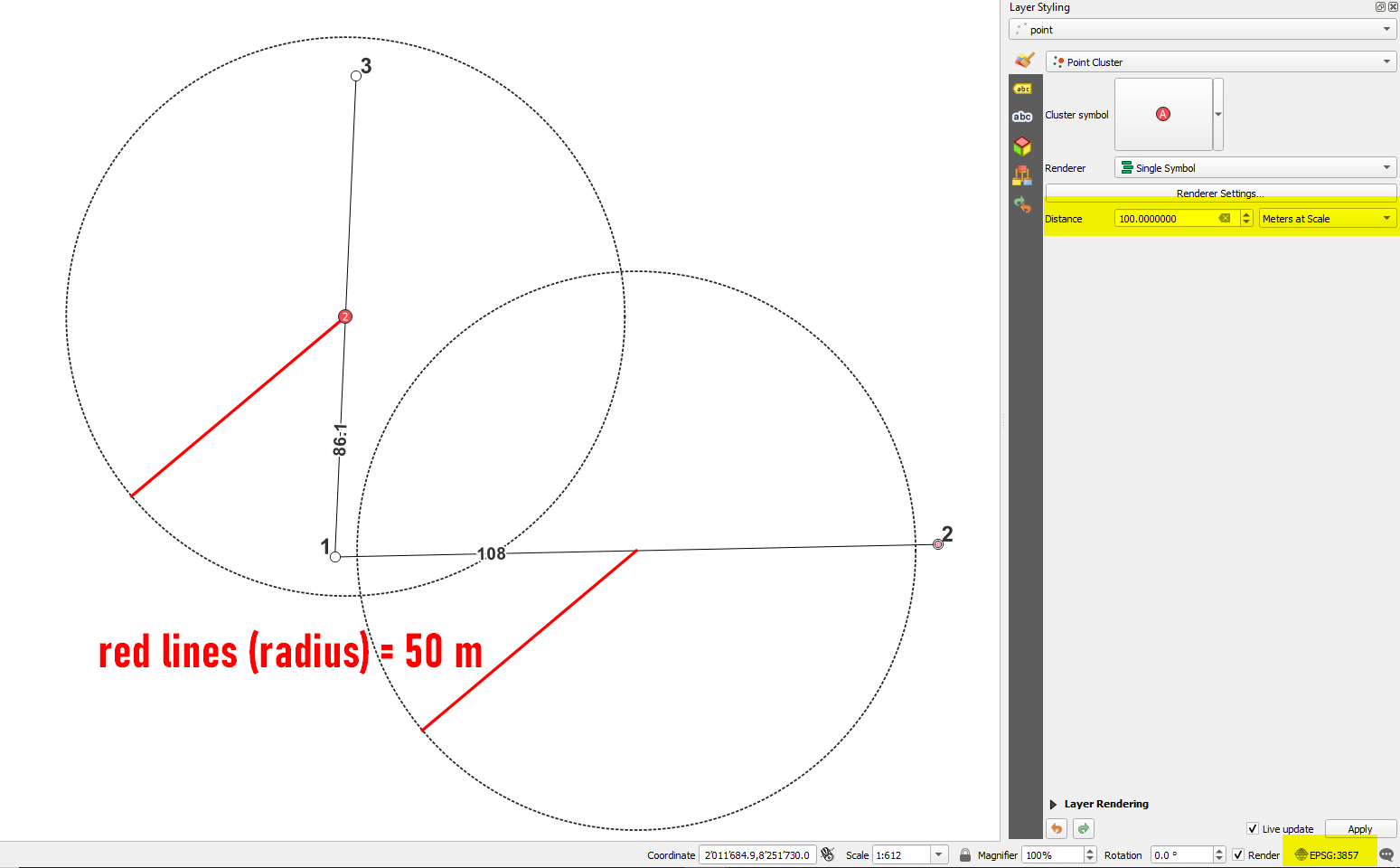1400x868 pixels.
Task: Open the Labels tab icon
Action: (1023, 89)
